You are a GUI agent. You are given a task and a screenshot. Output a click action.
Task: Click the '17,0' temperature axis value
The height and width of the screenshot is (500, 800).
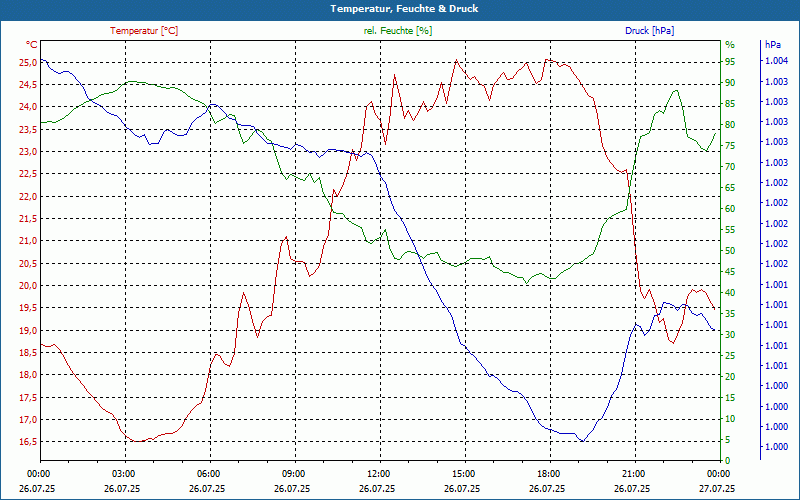point(28,419)
